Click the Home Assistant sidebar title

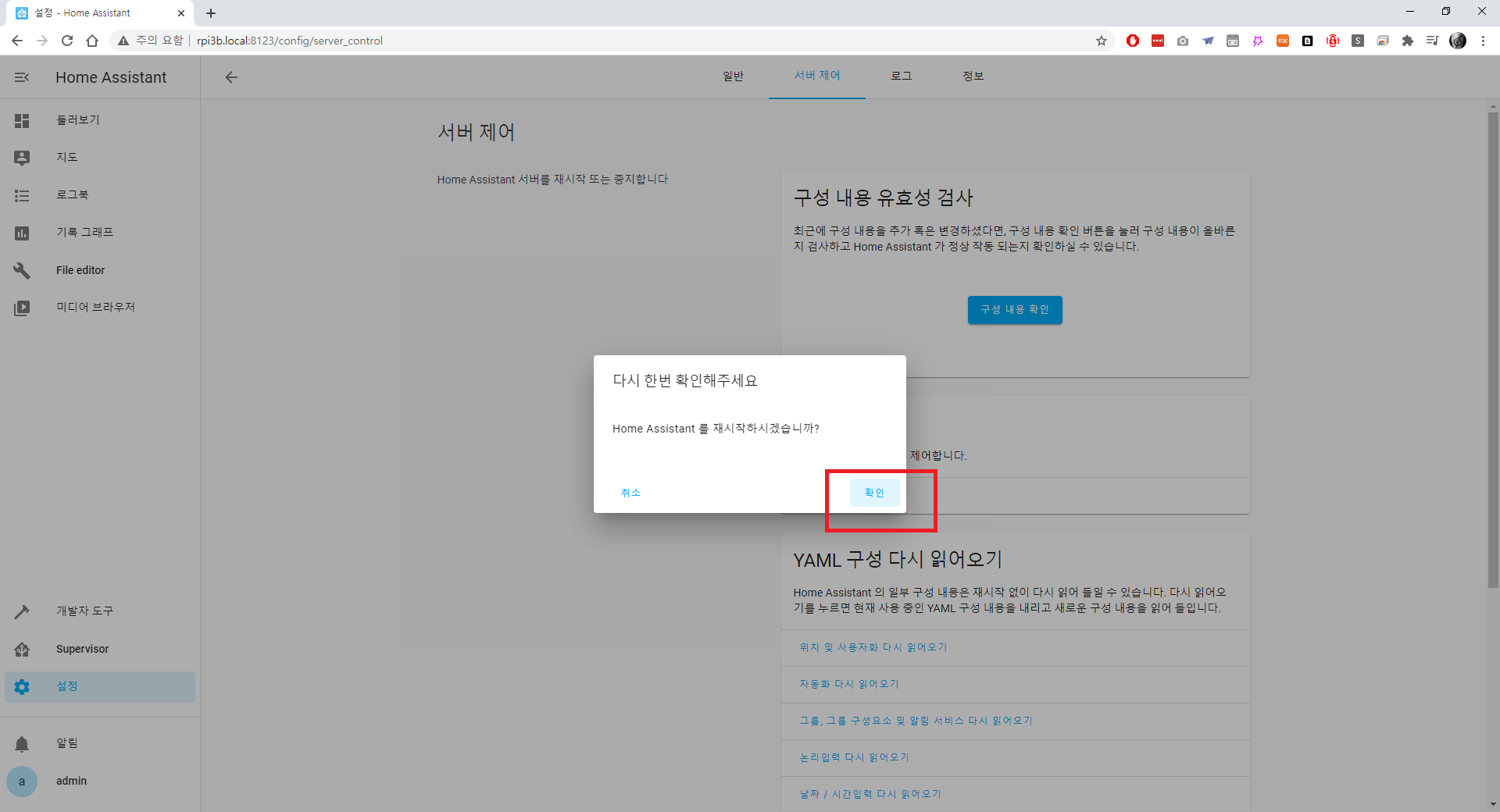[x=111, y=77]
